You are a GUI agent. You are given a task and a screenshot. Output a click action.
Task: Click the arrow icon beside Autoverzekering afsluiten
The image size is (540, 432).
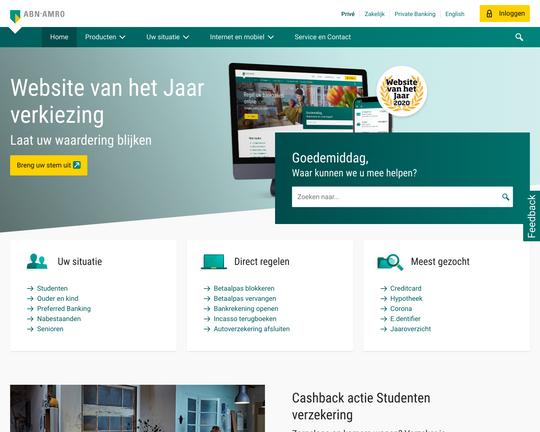coord(207,329)
